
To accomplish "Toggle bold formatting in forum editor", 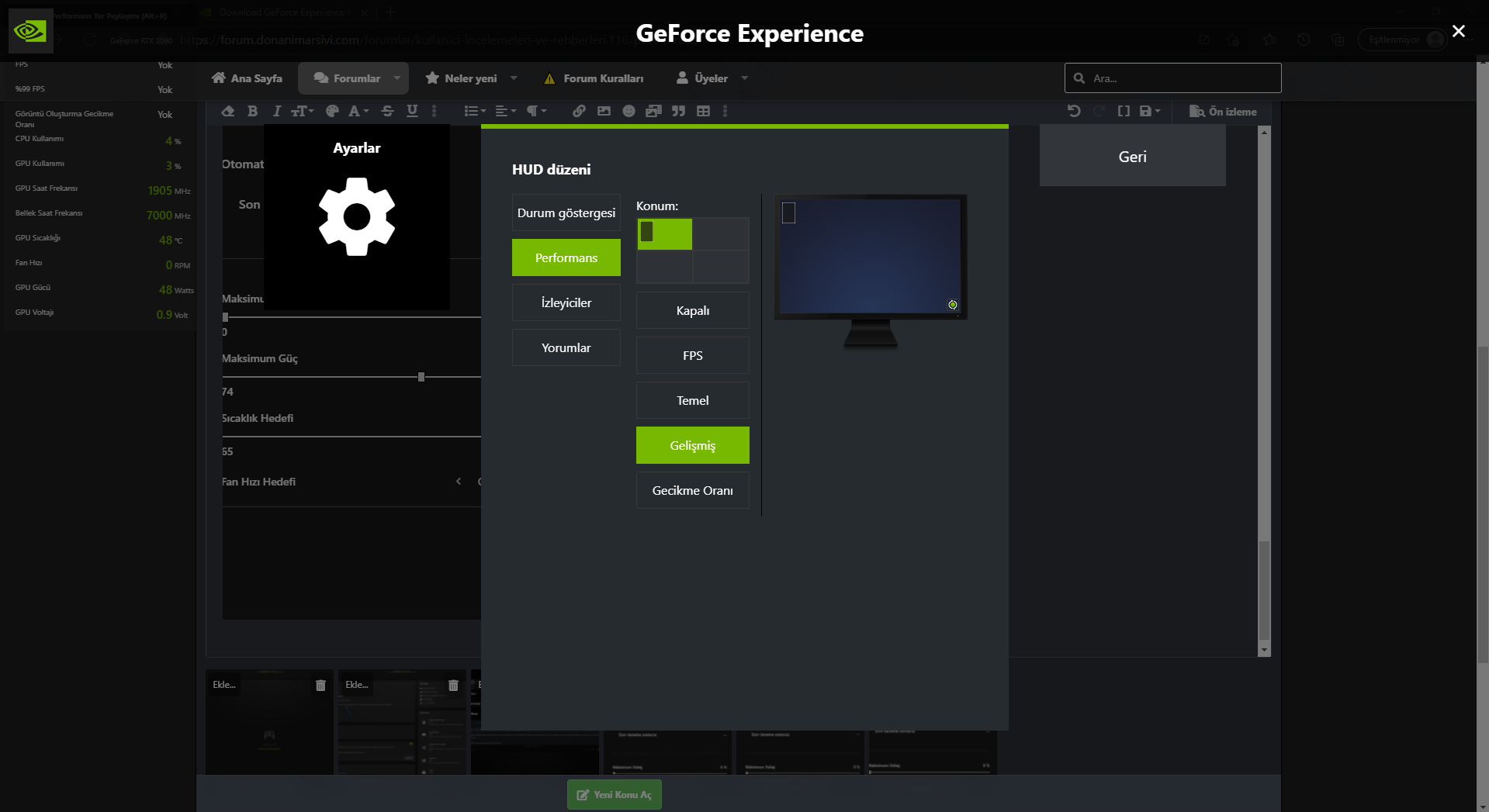I will click(x=252, y=111).
